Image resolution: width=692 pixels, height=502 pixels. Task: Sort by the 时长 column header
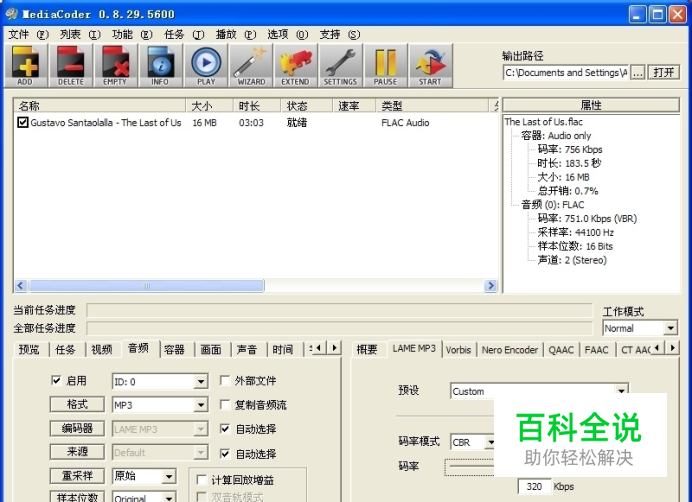click(x=257, y=106)
